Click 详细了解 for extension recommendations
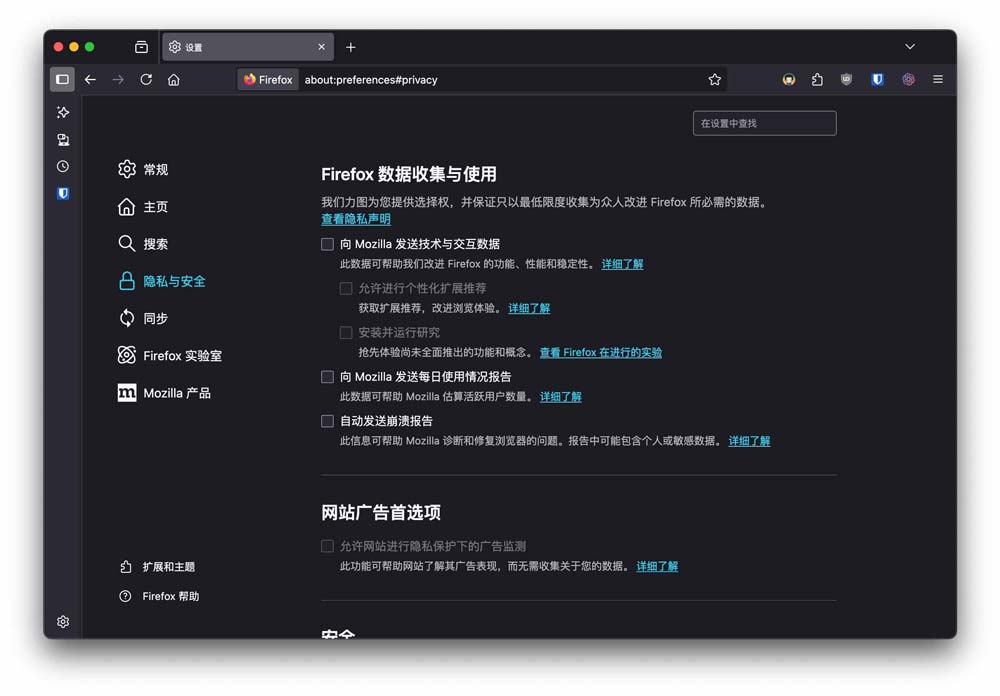 tap(529, 308)
